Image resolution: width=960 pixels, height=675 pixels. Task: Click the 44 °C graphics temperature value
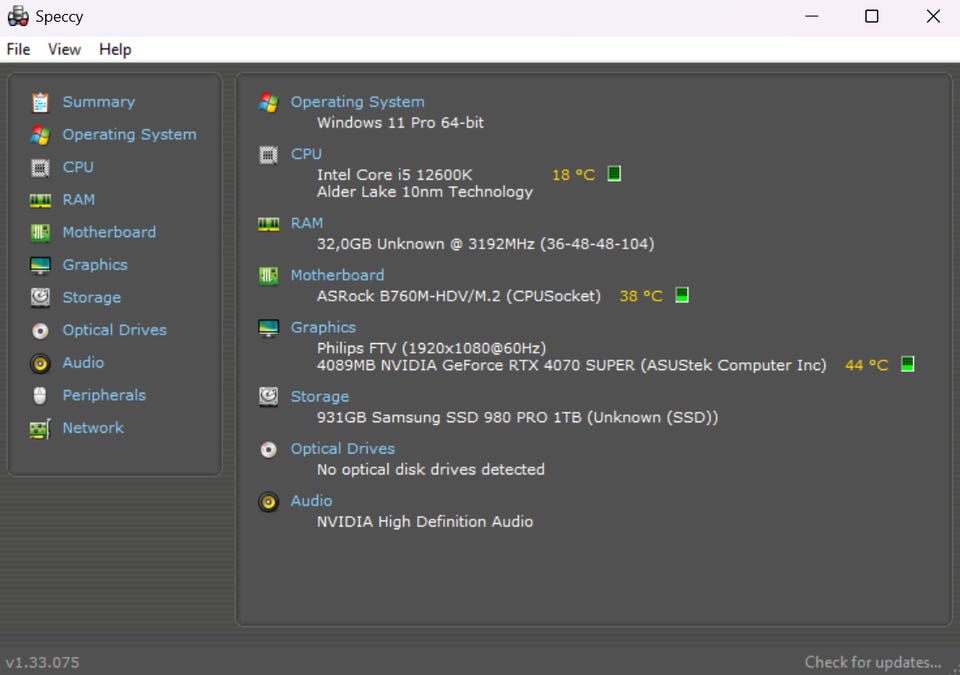coord(866,365)
